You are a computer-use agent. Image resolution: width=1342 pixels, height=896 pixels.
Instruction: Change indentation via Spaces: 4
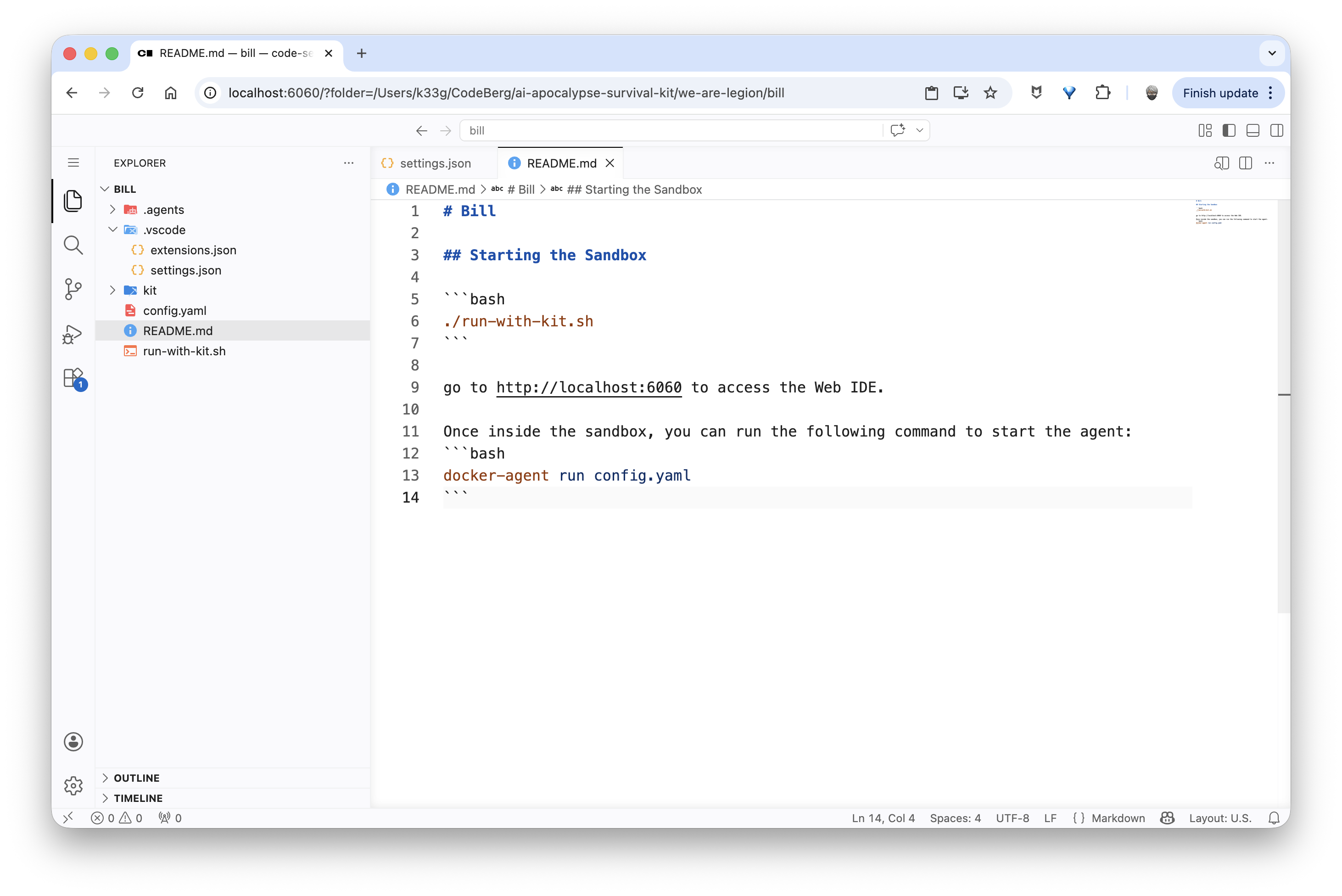click(x=955, y=818)
